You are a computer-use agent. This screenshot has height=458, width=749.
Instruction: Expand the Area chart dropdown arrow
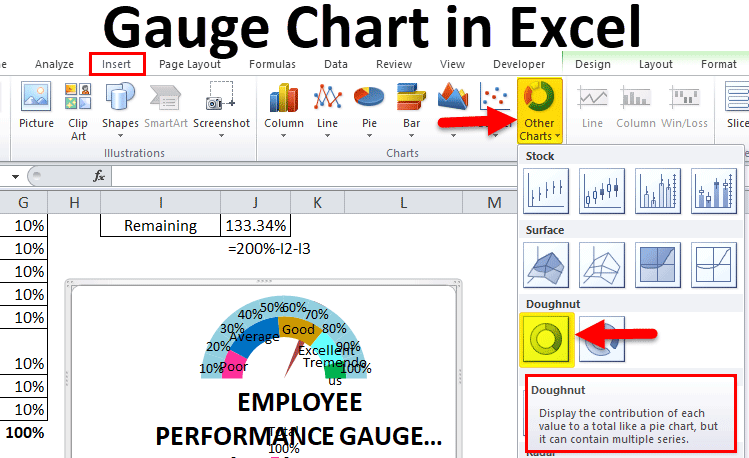pyautogui.click(x=453, y=136)
